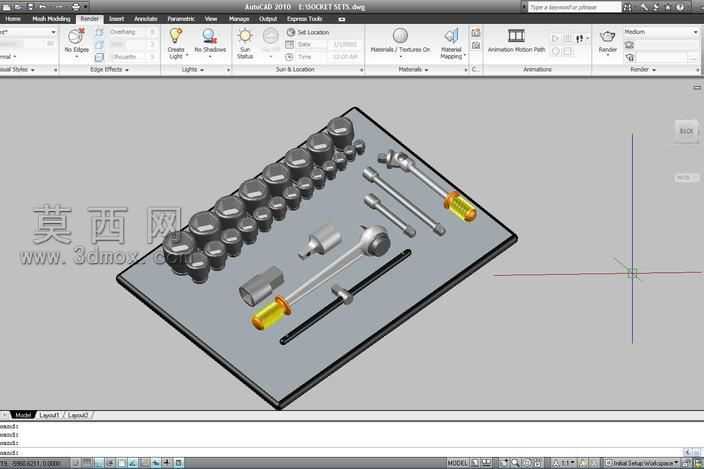Screen dimensions: 704x469
Task: Open the Annotate ribbon tab
Action: coord(145,19)
